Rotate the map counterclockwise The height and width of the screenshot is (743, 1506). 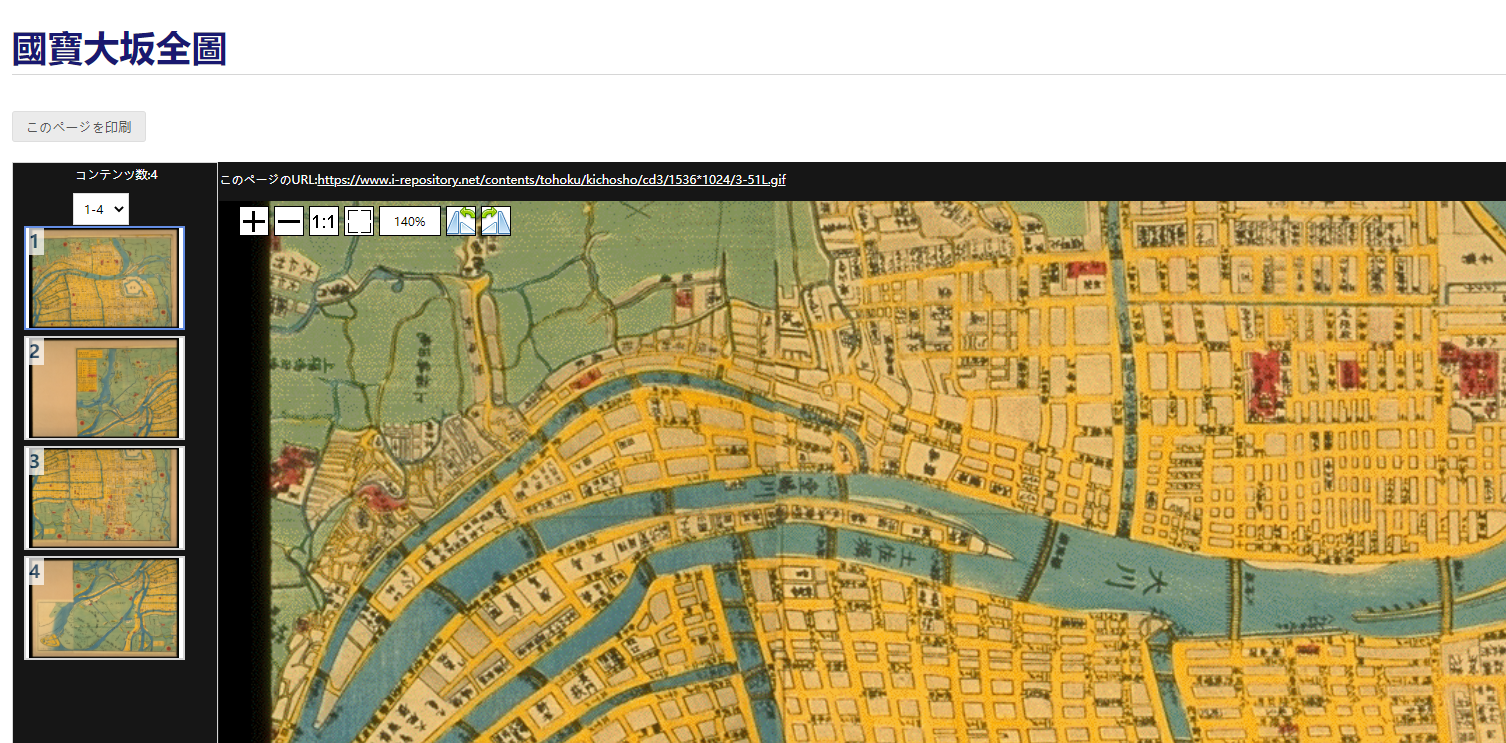(x=461, y=221)
